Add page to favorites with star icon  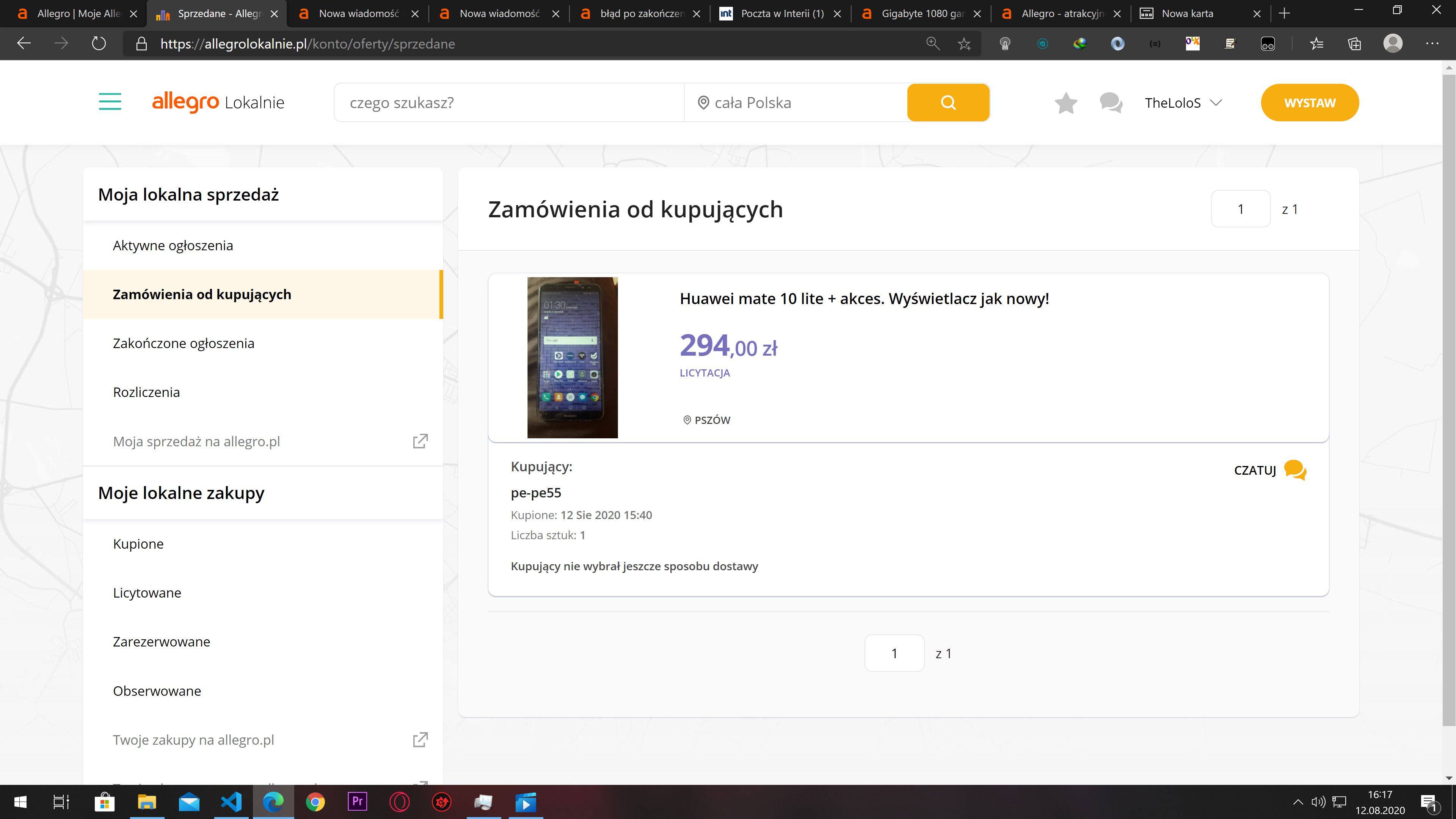click(964, 44)
